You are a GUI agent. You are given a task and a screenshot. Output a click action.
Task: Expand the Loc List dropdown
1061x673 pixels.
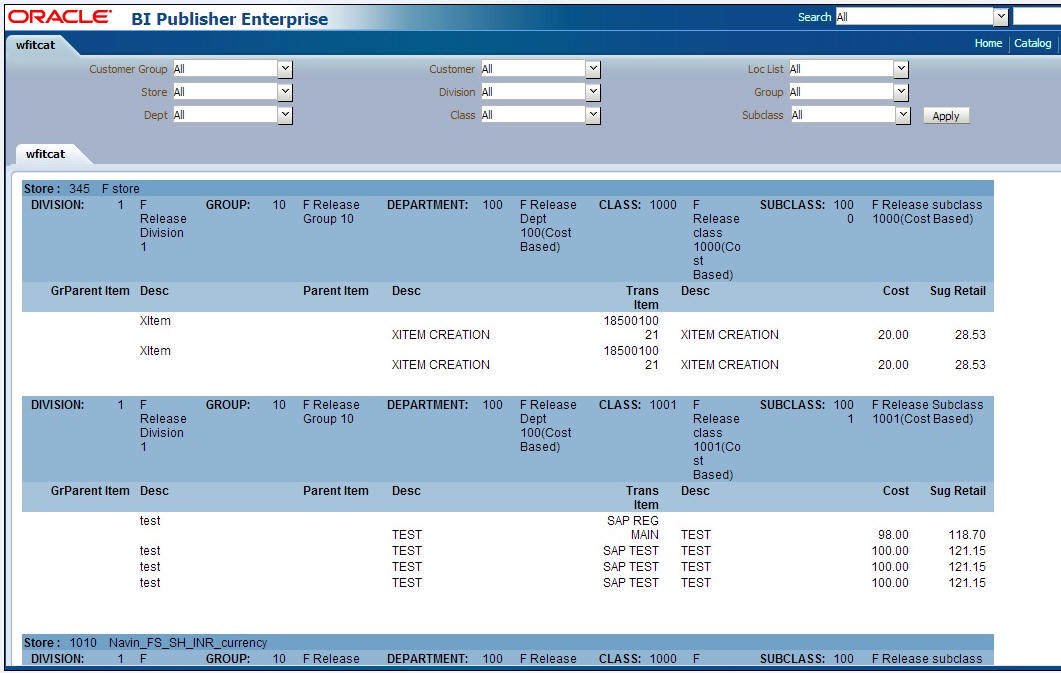901,69
